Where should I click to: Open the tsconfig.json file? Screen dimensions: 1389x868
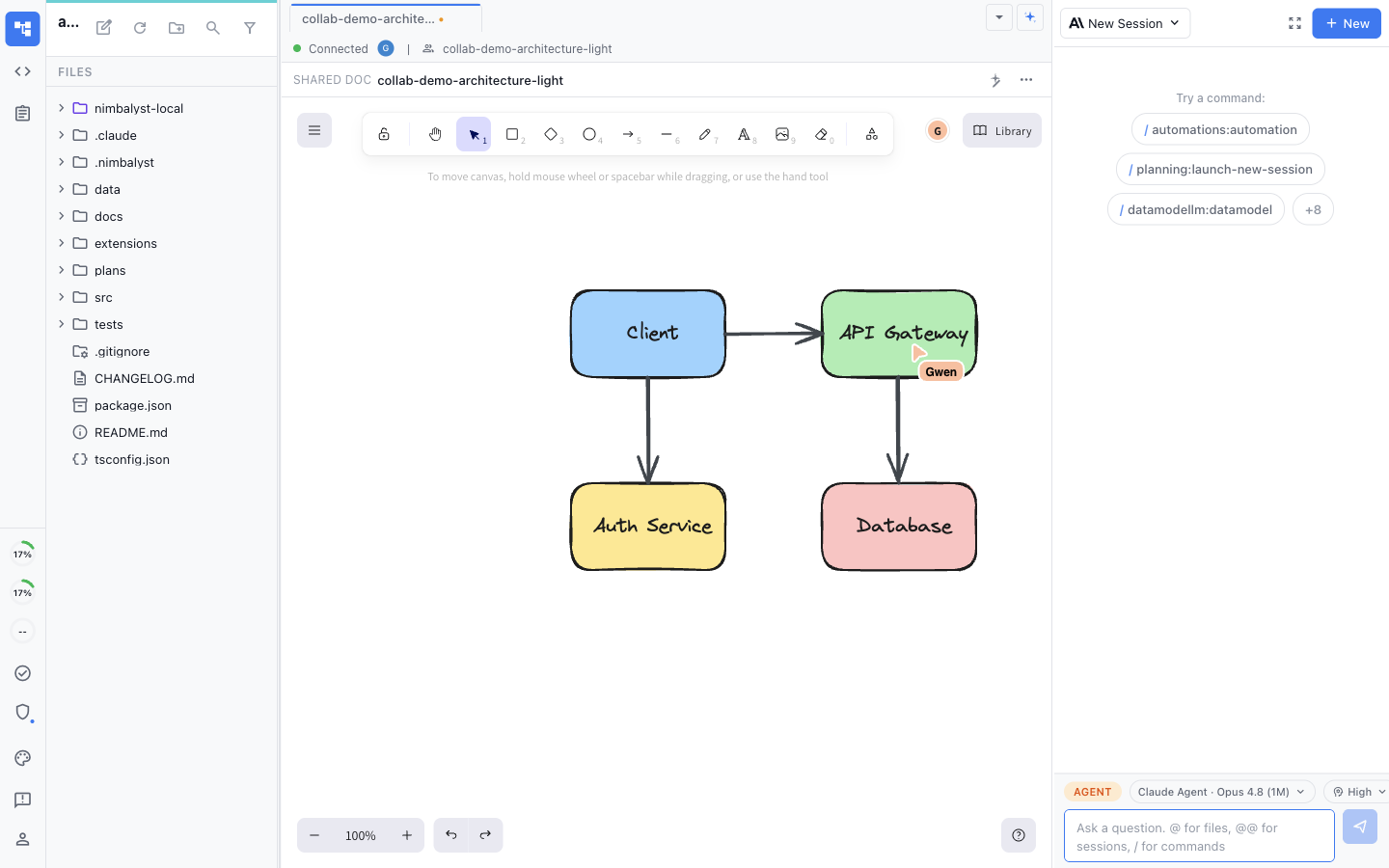[162, 459]
